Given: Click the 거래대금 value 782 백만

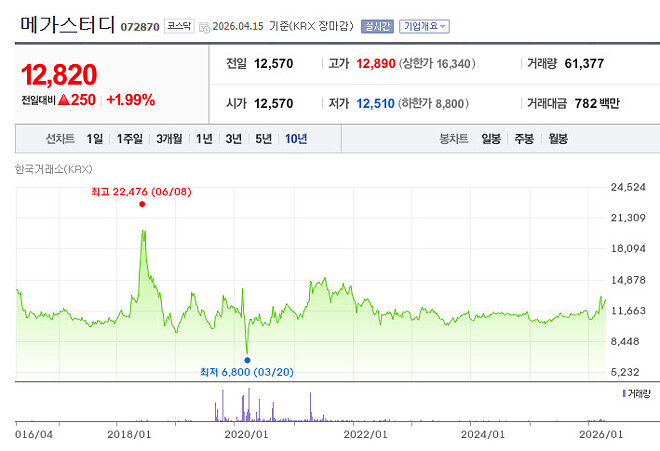Looking at the screenshot, I should pos(597,104).
